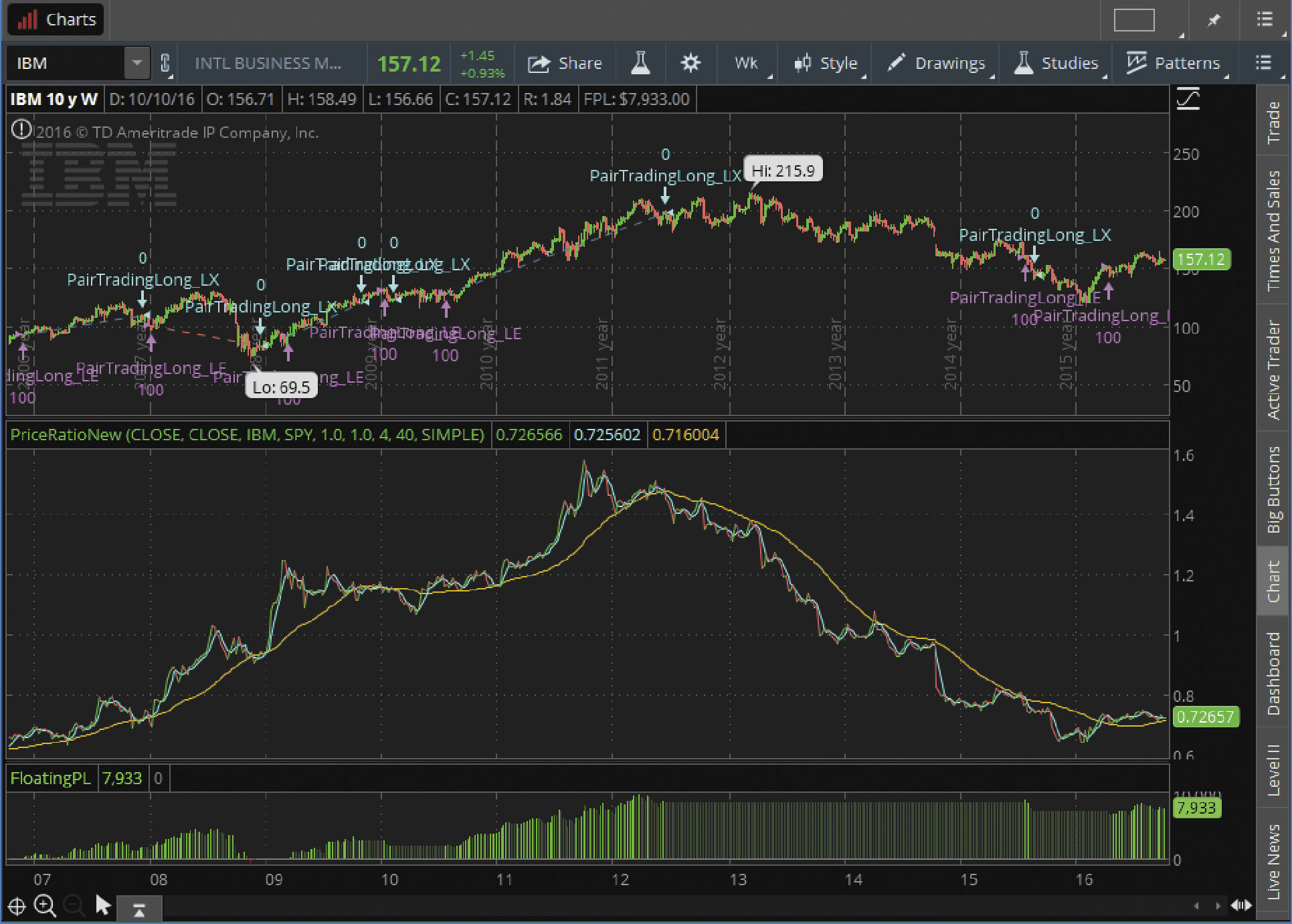Viewport: 1292px width, 924px height.
Task: Click the FloatingPL study title
Action: 51,778
